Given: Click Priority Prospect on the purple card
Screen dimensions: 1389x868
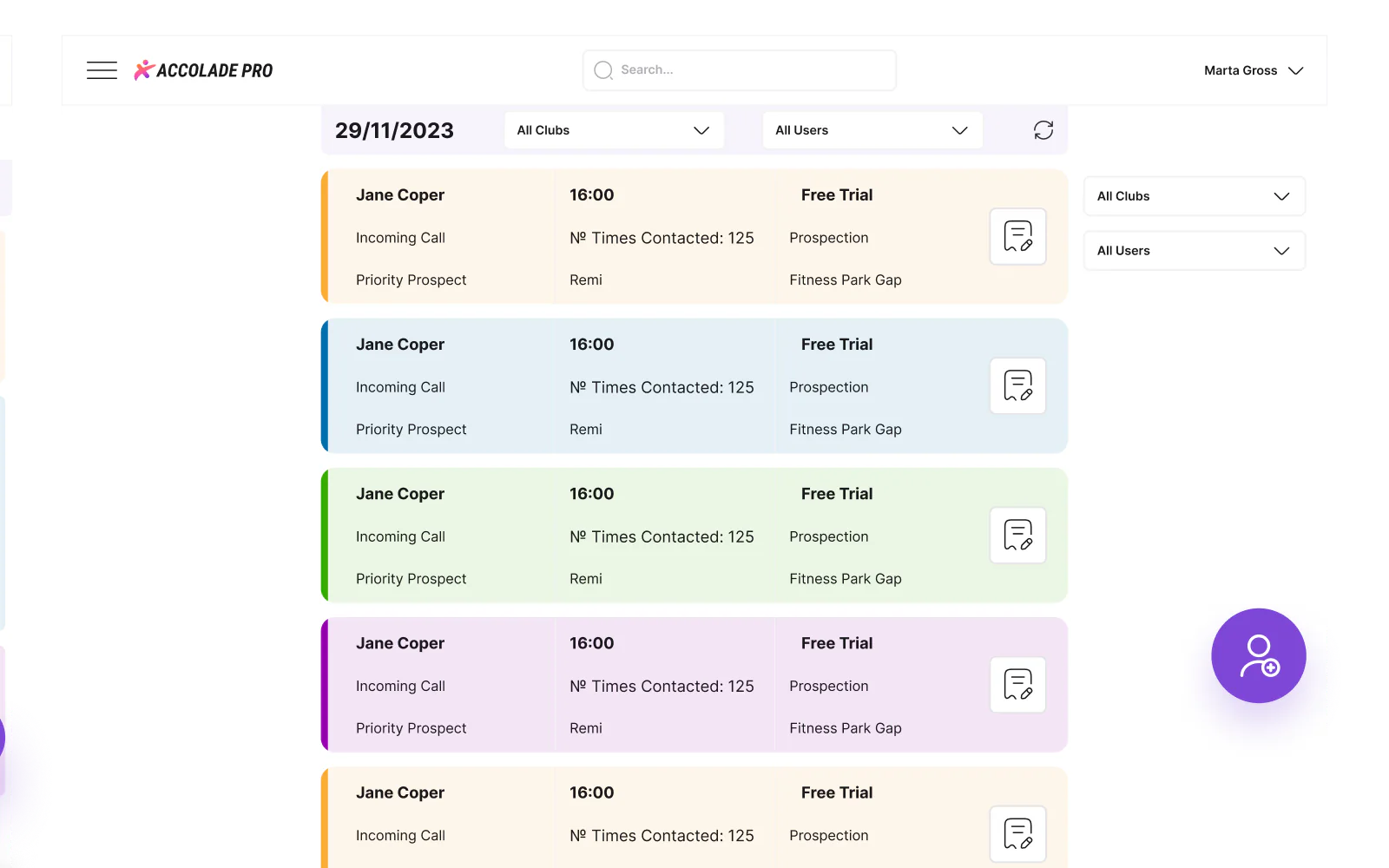Looking at the screenshot, I should pos(411,728).
